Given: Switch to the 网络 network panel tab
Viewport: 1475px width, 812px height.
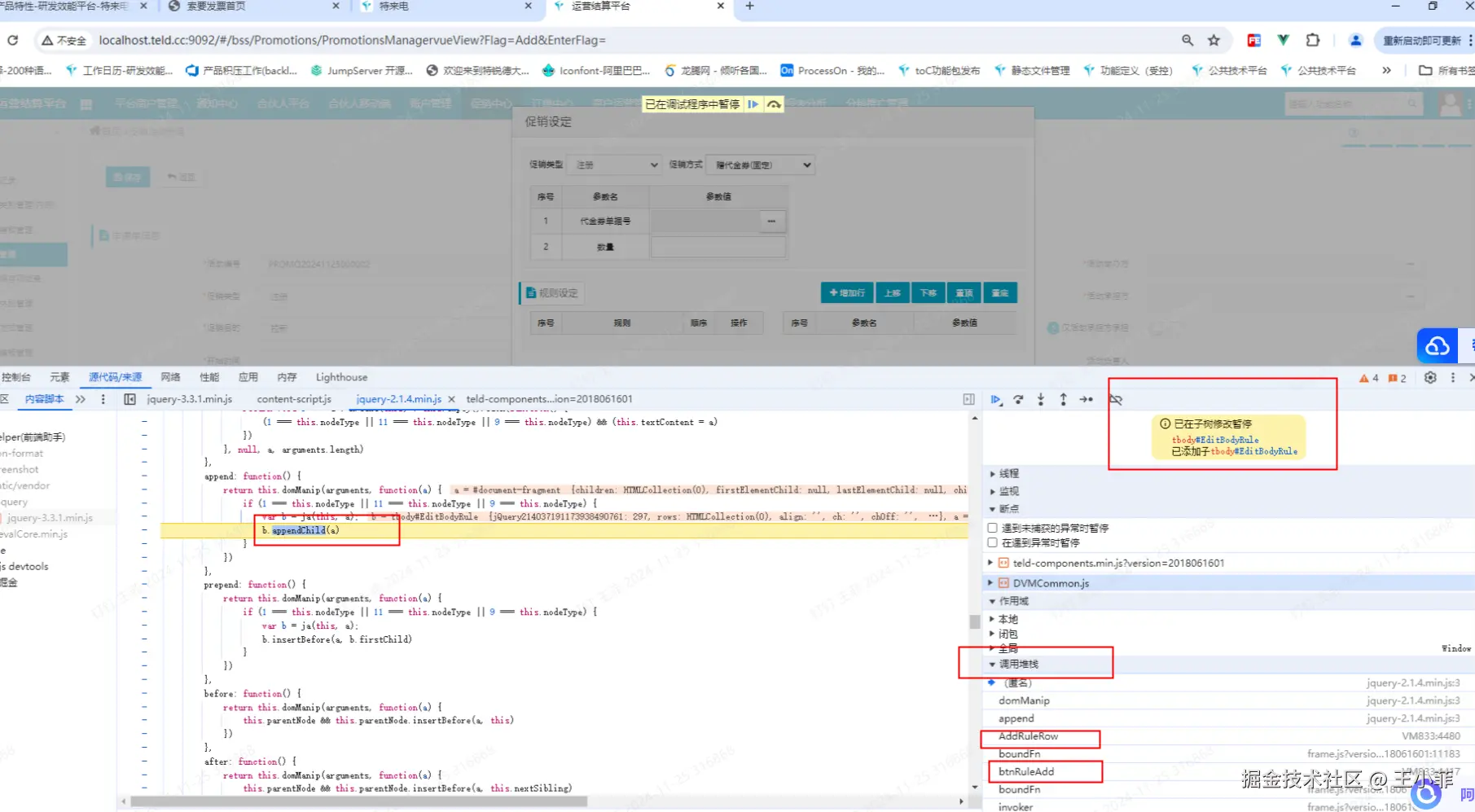Looking at the screenshot, I should click(x=170, y=377).
